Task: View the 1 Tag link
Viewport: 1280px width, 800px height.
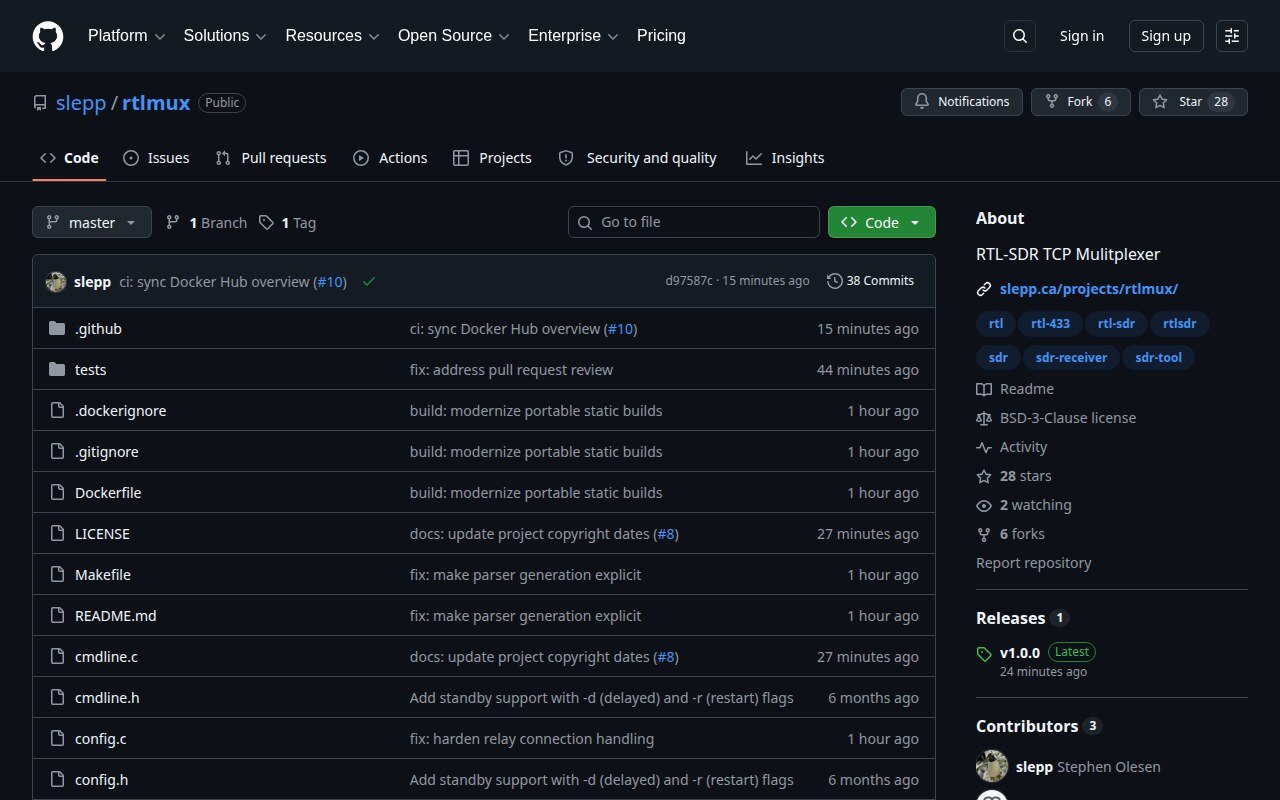Action: tap(287, 223)
